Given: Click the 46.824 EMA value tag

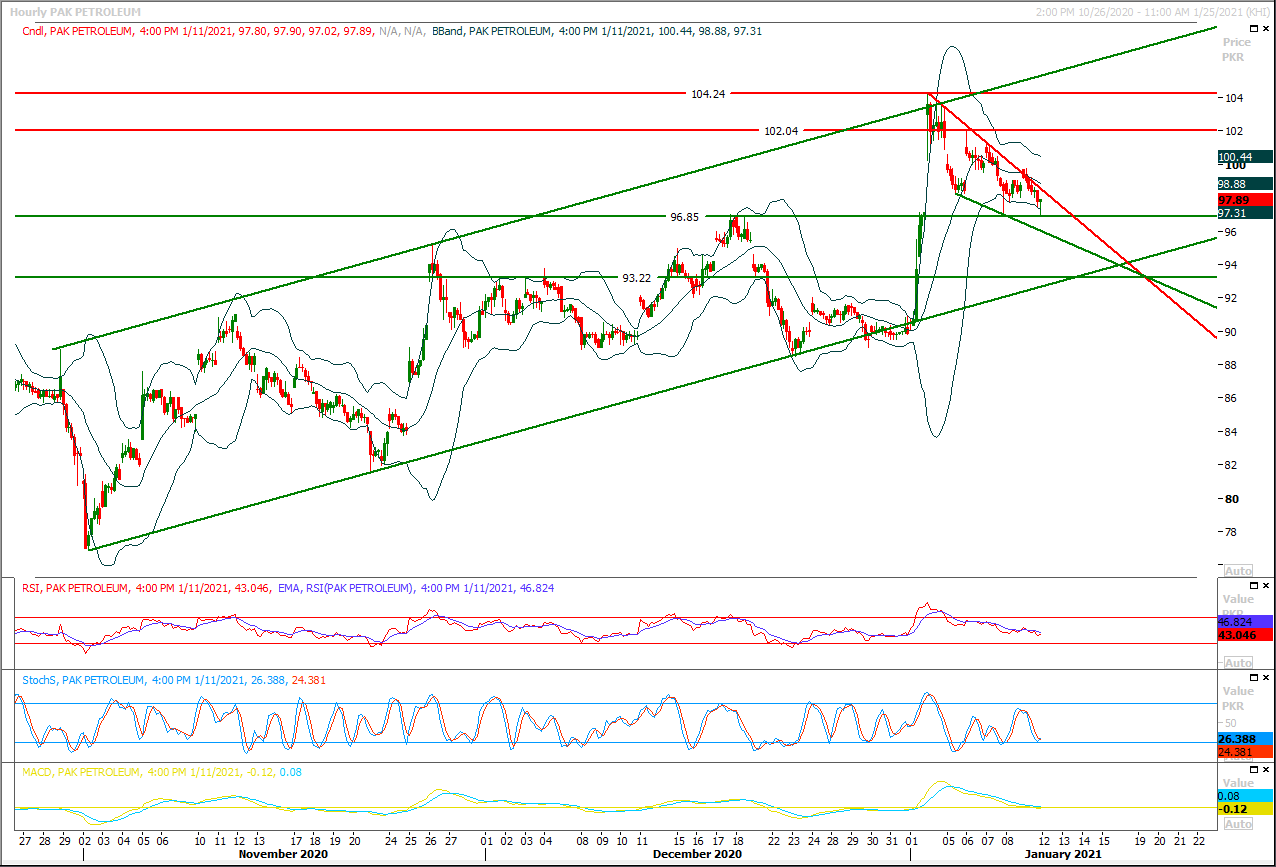Looking at the screenshot, I should (x=1244, y=622).
